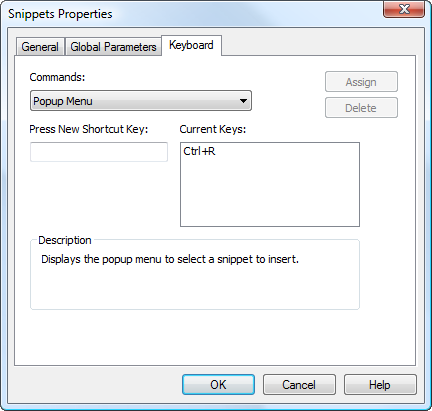Click the Press New Shortcut Key label

(89, 129)
